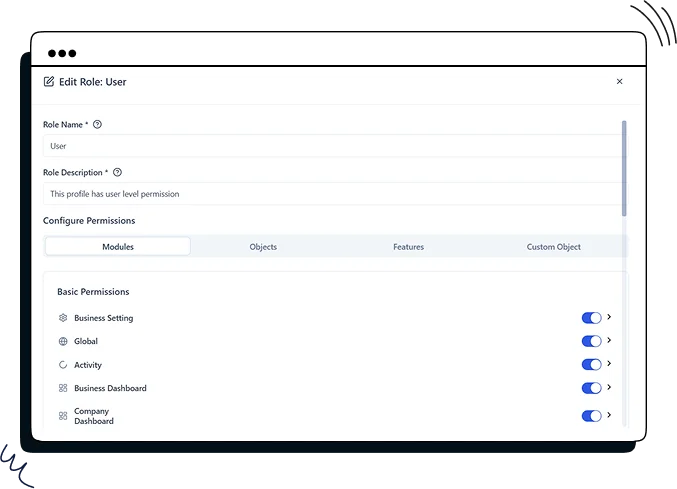This screenshot has height=489, width=677.
Task: Toggle the Activity permission switch
Action: tap(591, 365)
